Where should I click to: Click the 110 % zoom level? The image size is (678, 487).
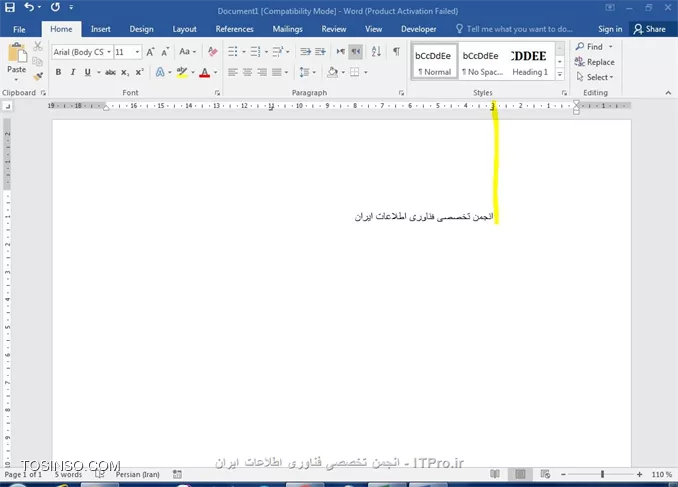coord(662,474)
